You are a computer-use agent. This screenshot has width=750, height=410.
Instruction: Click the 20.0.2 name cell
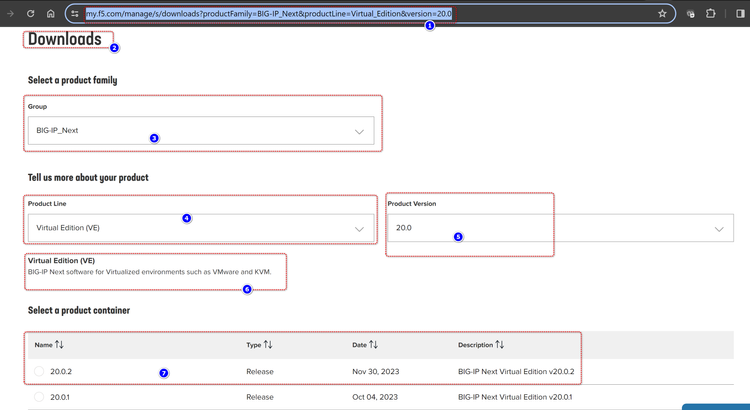click(61, 371)
